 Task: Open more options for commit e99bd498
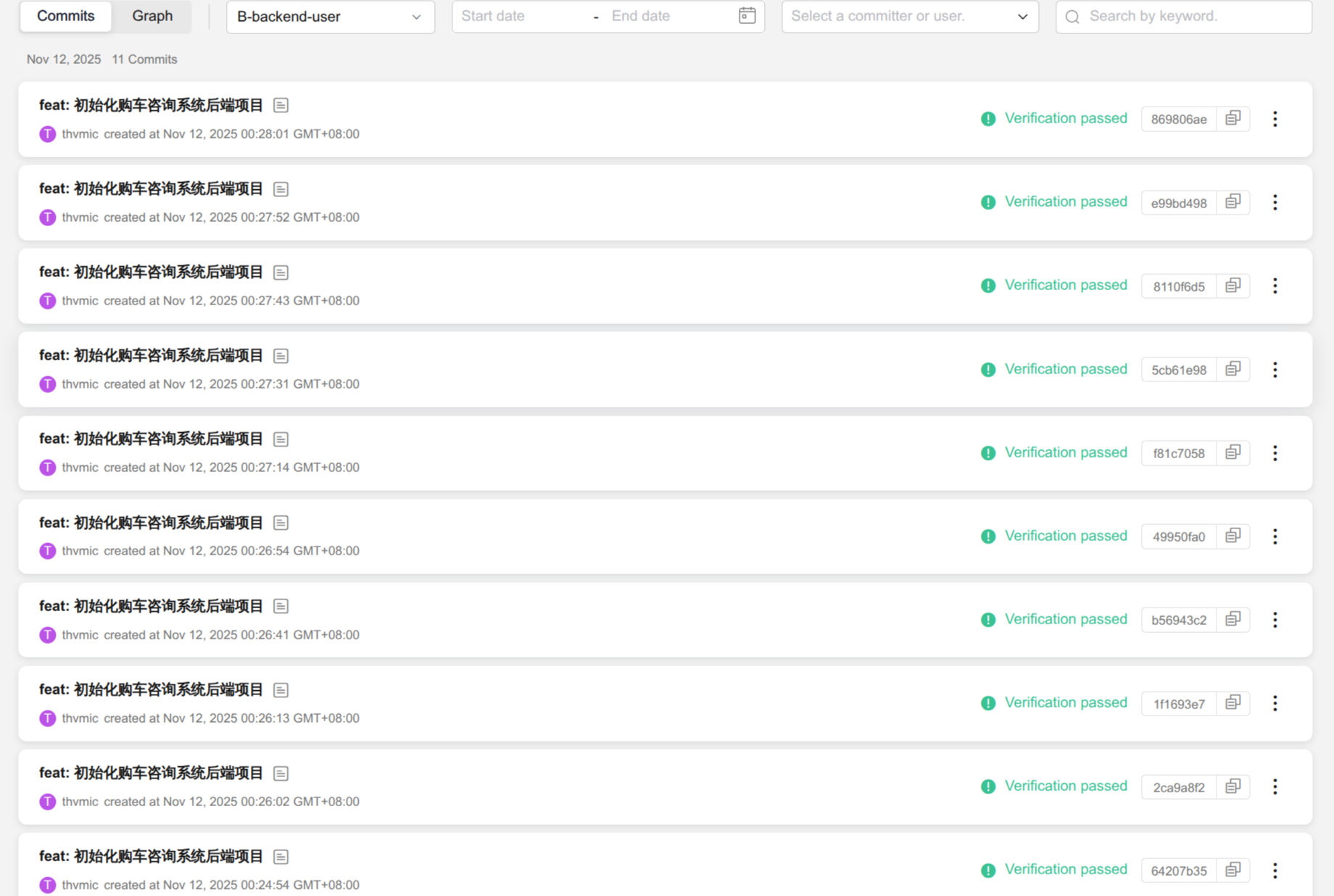coord(1275,202)
